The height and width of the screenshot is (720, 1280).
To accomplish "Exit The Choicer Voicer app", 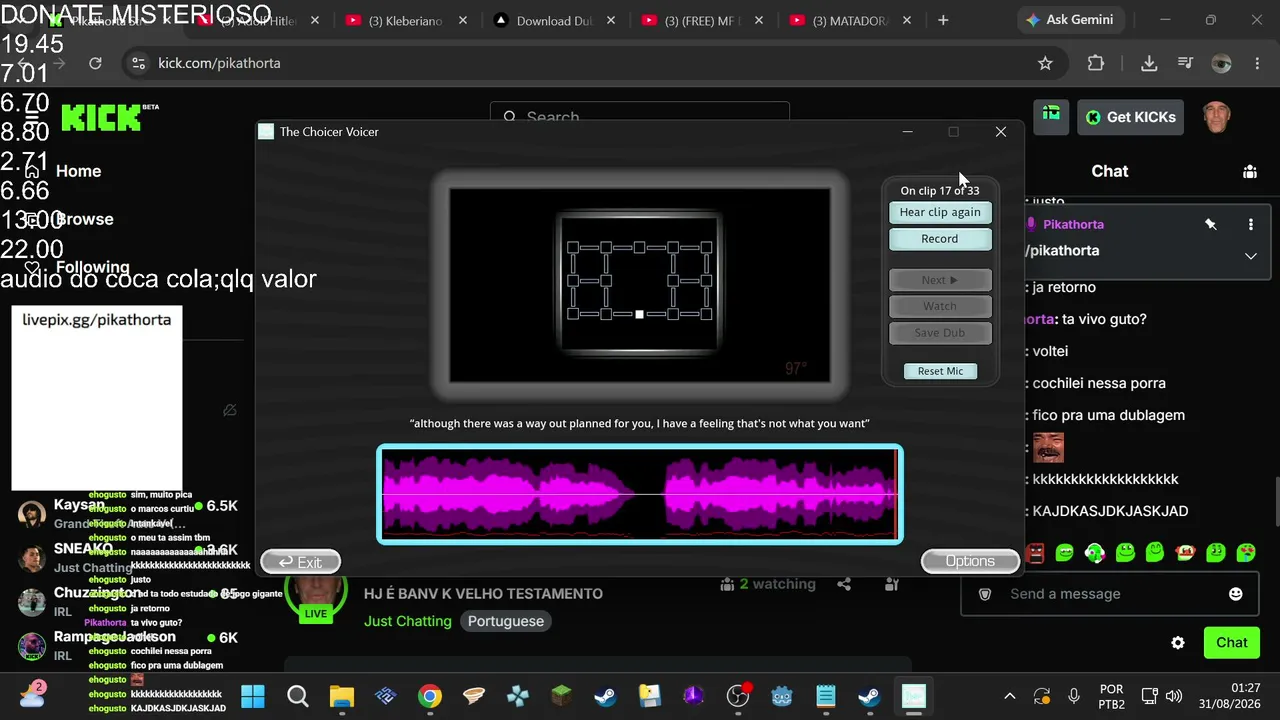I will [x=301, y=562].
